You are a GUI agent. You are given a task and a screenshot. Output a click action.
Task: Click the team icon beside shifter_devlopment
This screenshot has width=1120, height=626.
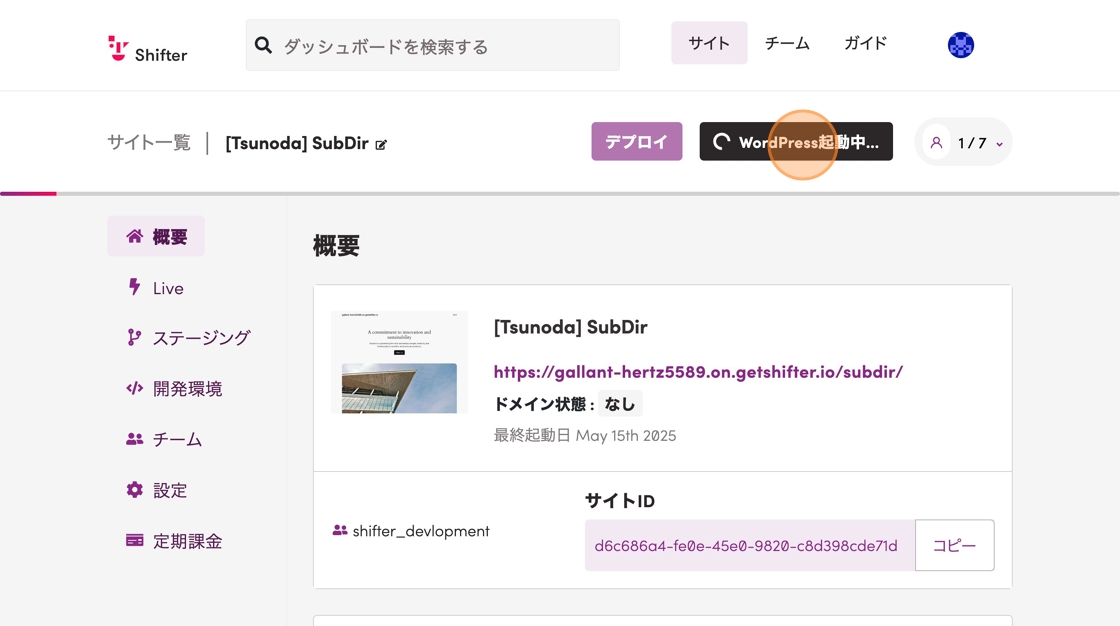pyautogui.click(x=340, y=530)
